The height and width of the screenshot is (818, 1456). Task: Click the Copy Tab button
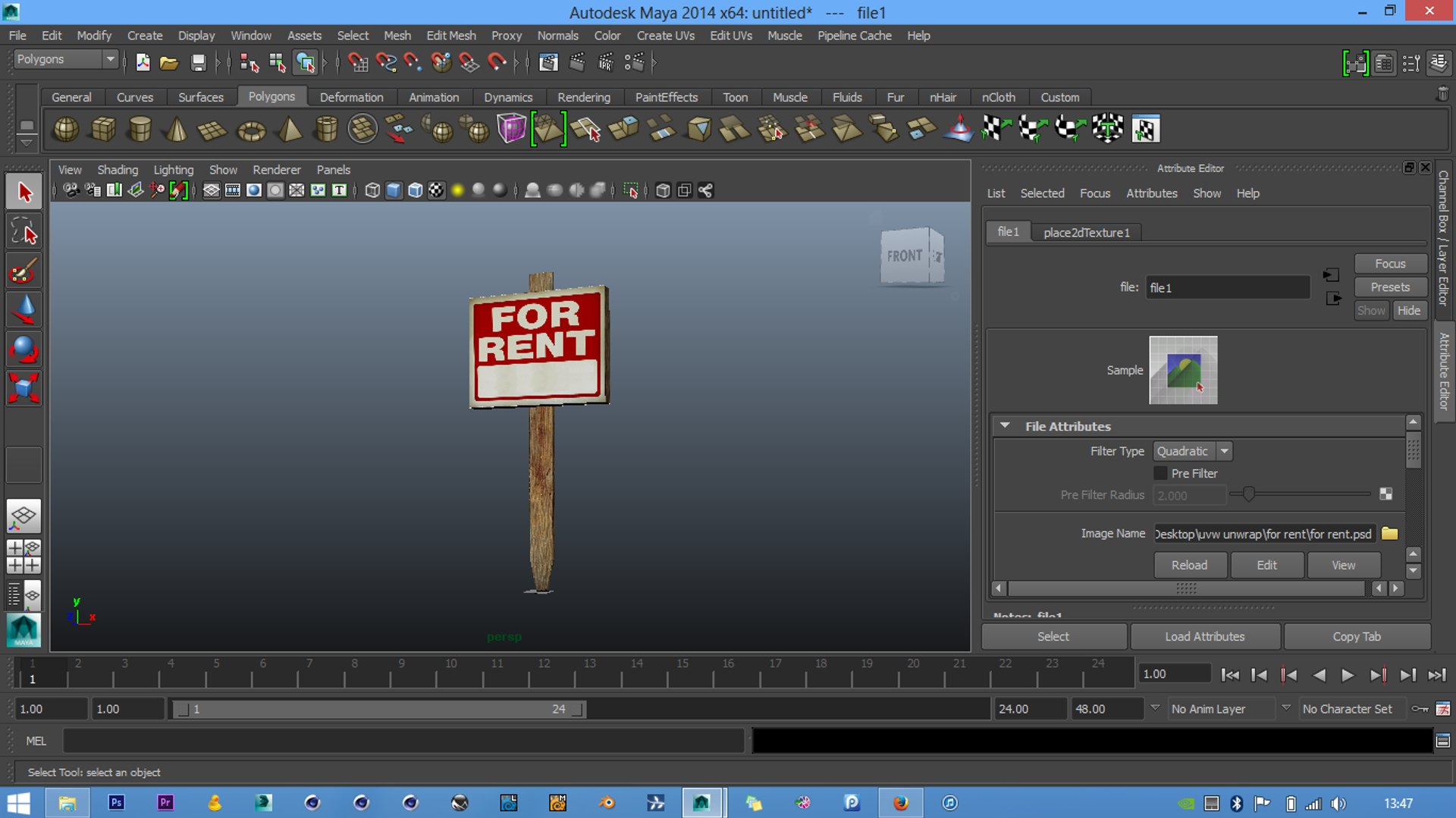click(1357, 637)
